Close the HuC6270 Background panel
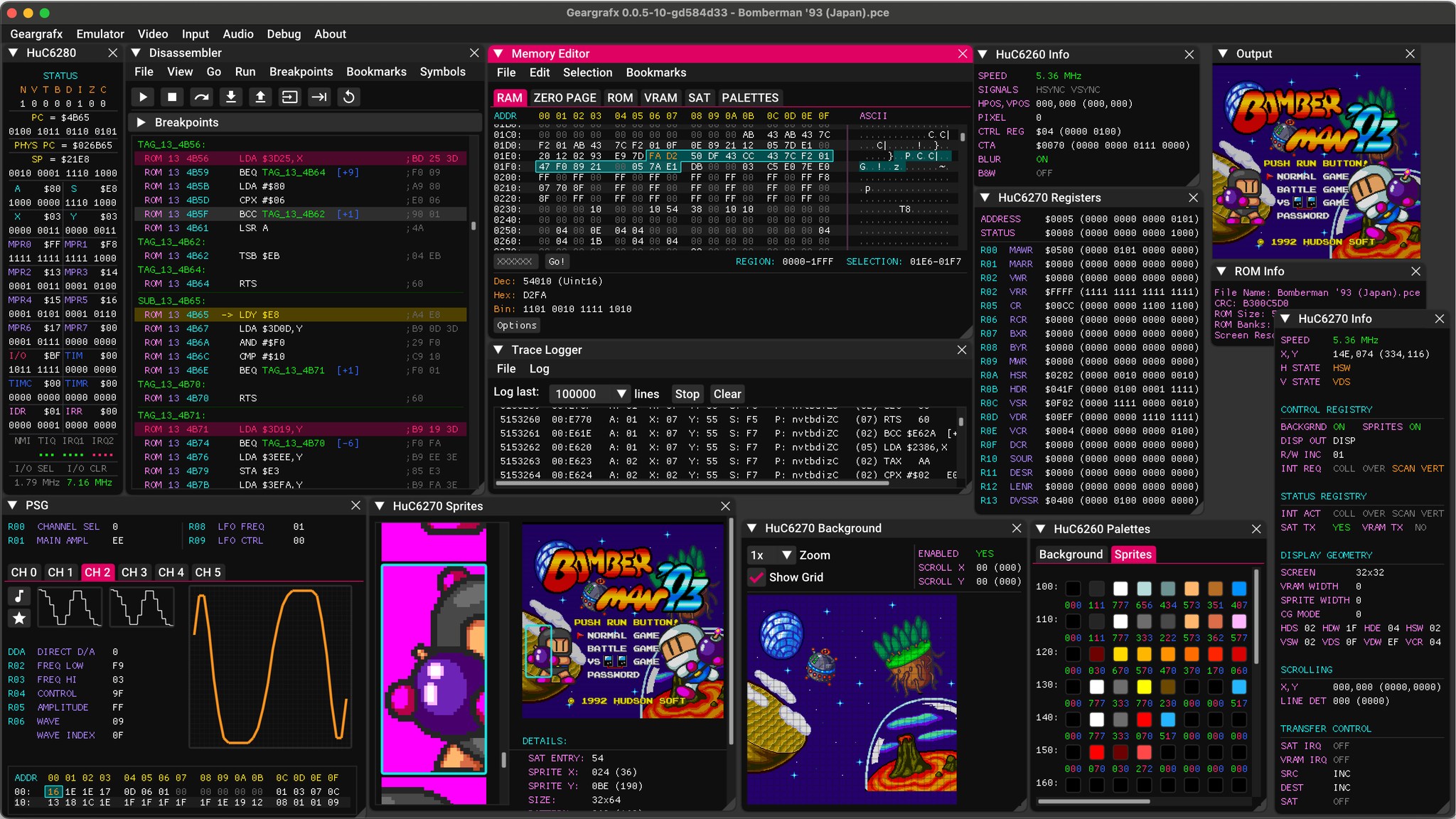1456x819 pixels. click(x=1017, y=528)
